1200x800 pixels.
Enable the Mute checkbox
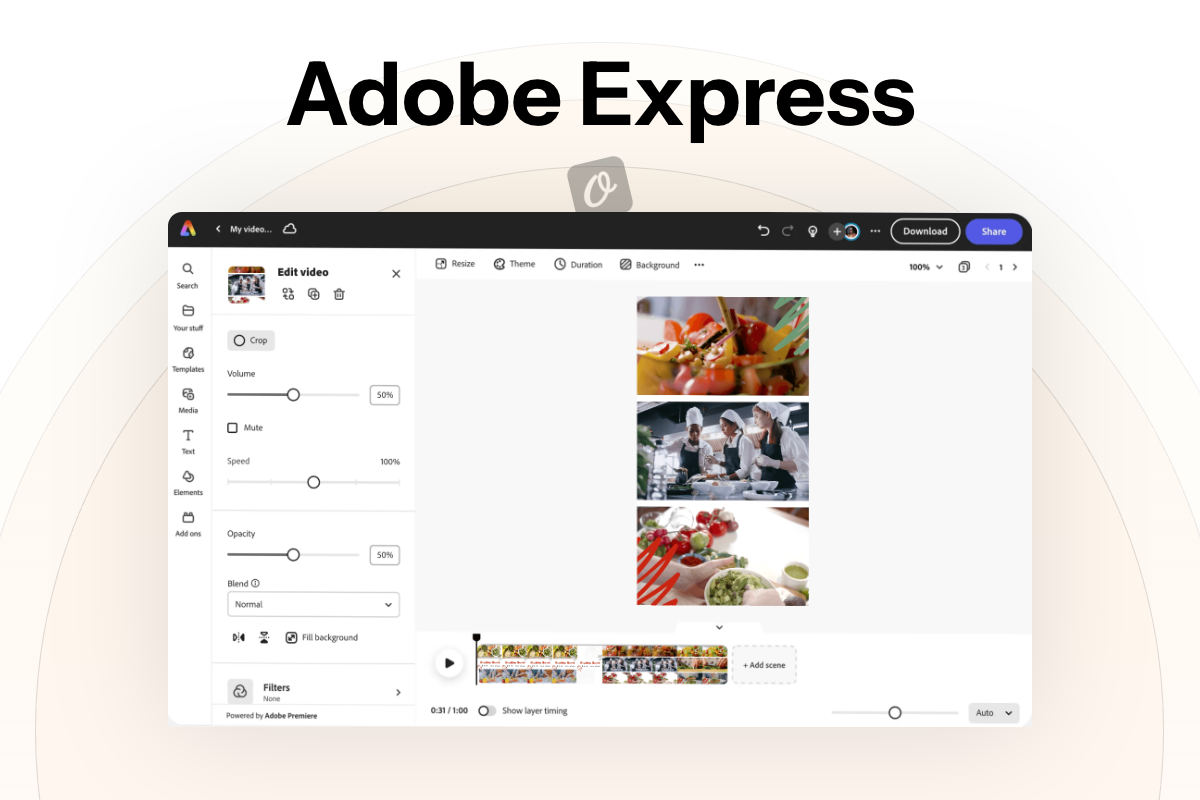[233, 428]
